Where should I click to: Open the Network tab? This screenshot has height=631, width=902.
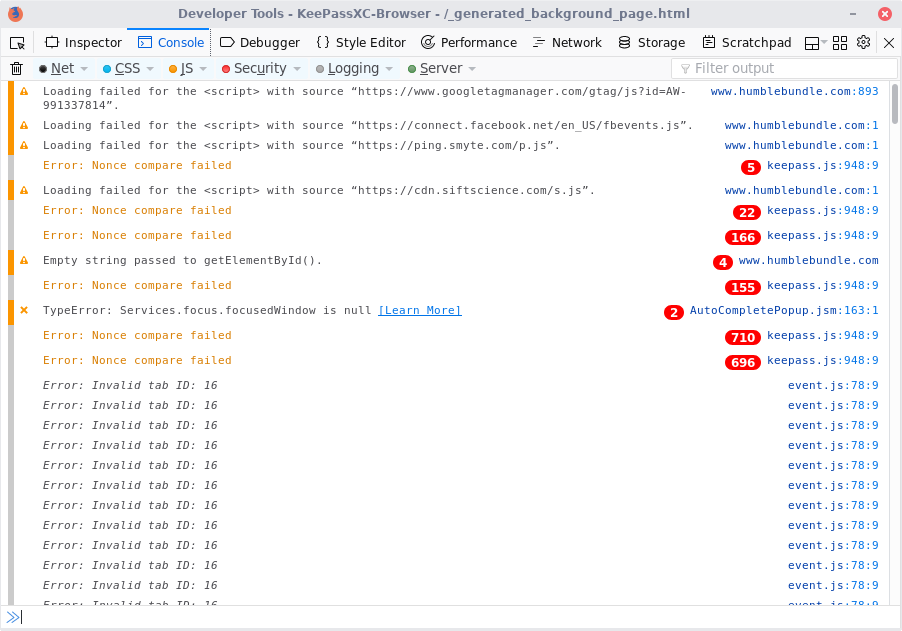567,43
